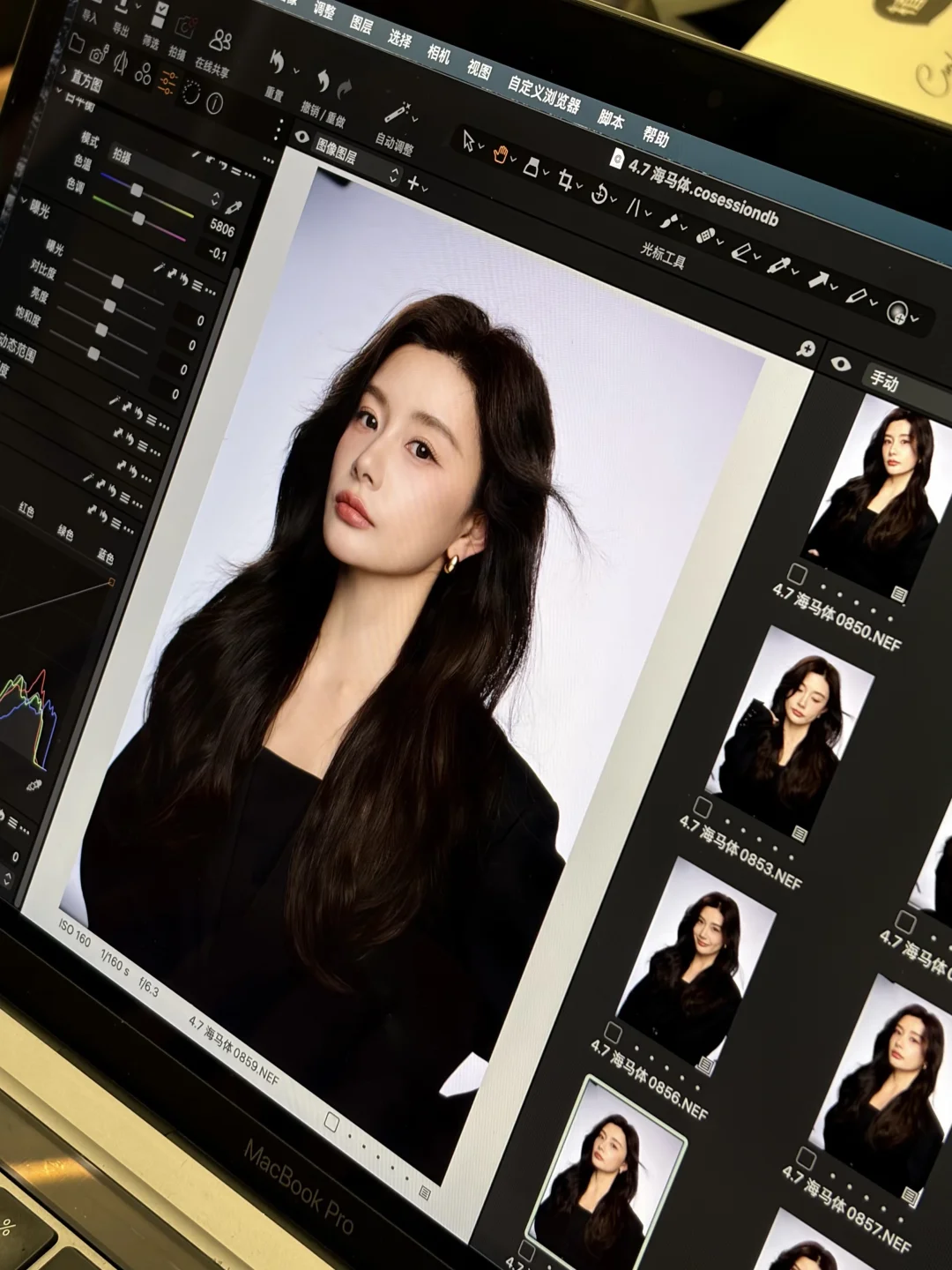Select the 绿色 curve channel
Image resolution: width=952 pixels, height=1270 pixels.
(66, 532)
